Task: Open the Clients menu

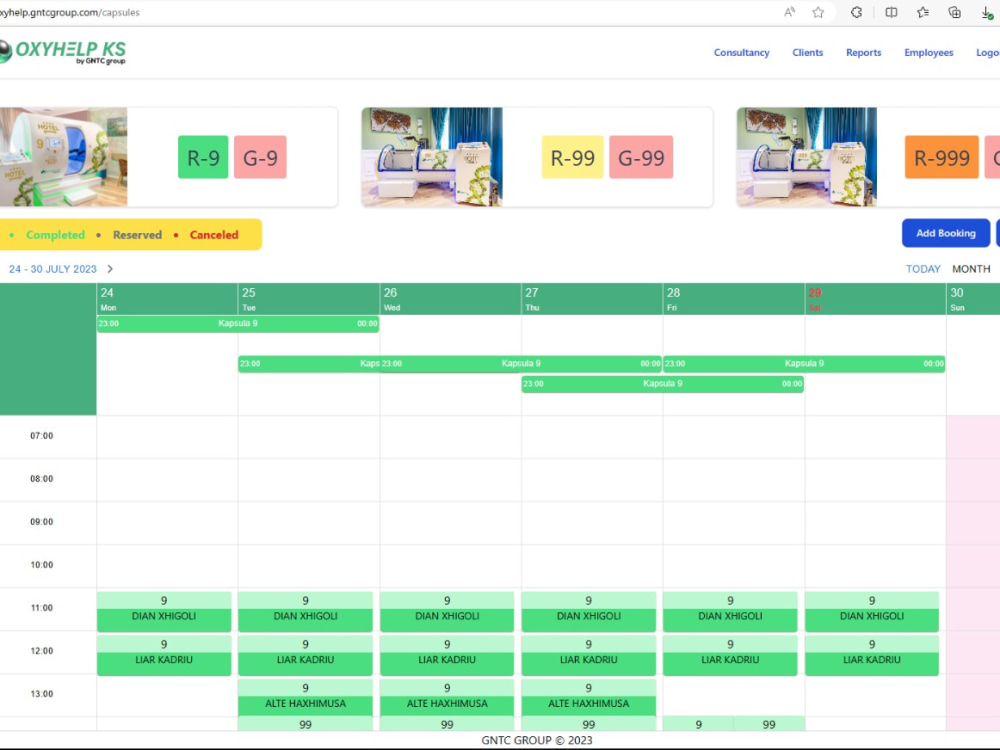Action: [807, 52]
